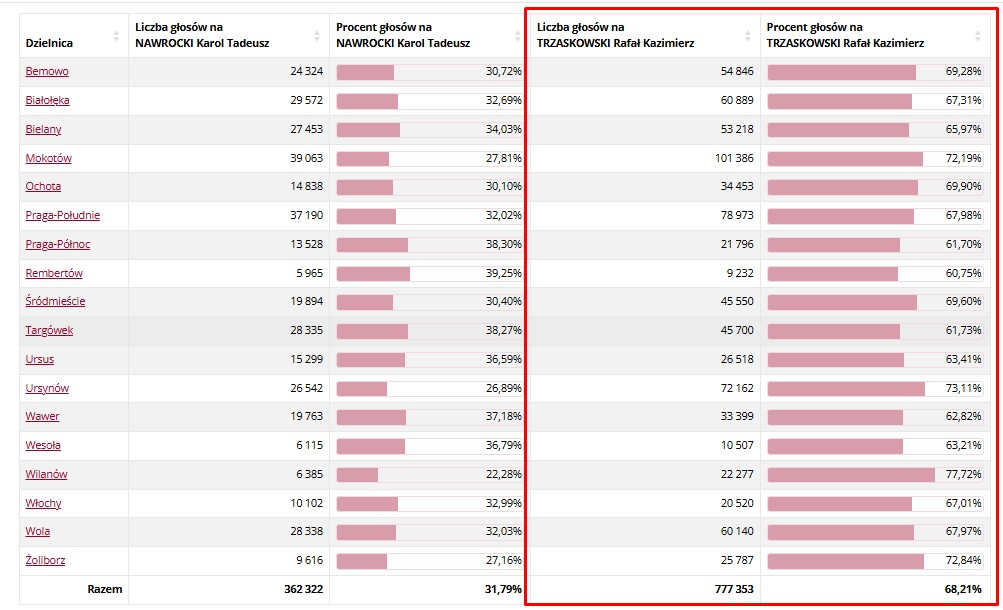Open the Bemowo district link

coord(47,71)
